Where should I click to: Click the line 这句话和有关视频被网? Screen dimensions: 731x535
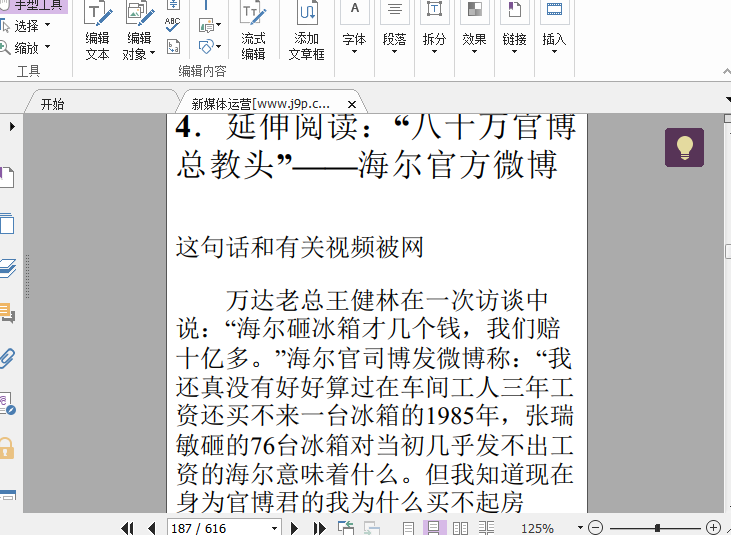pyautogui.click(x=299, y=247)
